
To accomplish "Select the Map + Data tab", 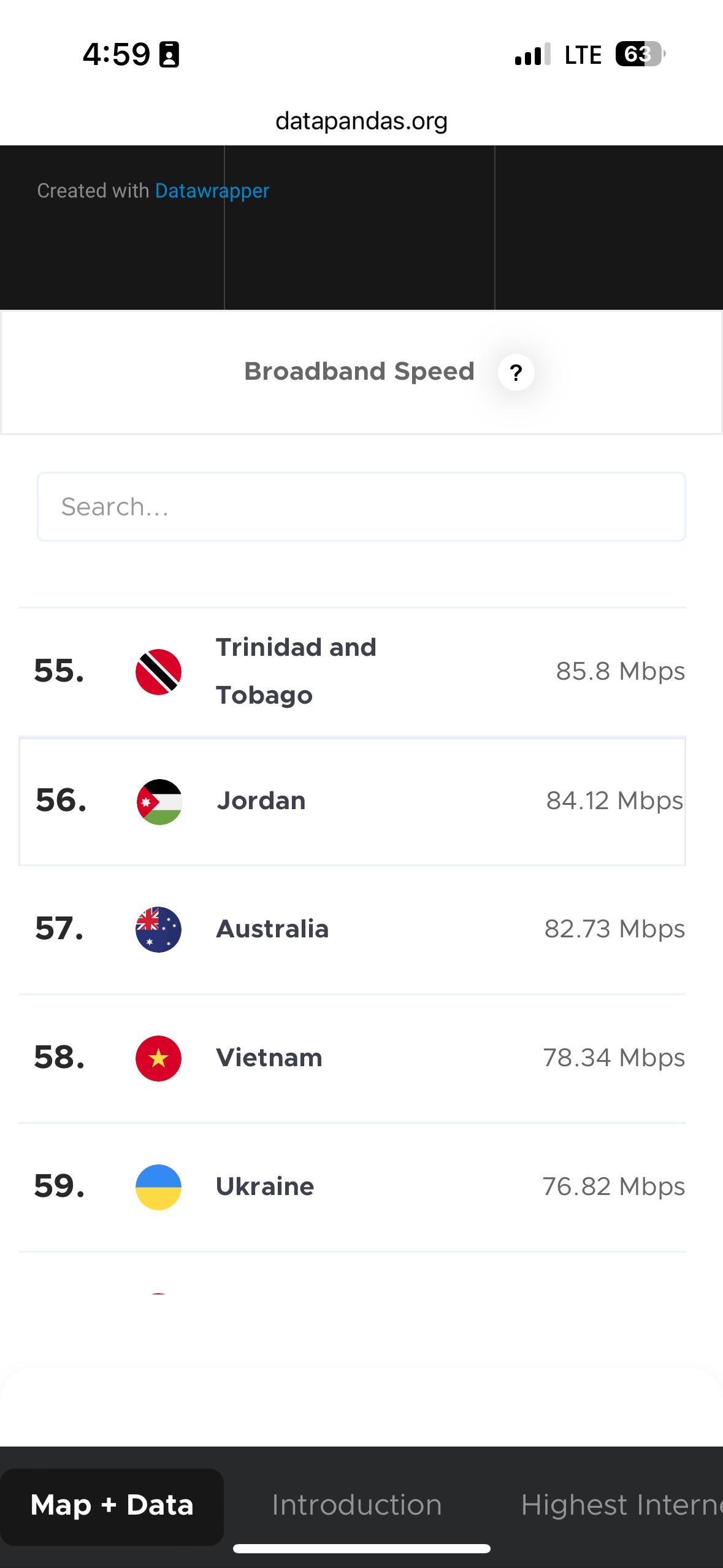I will [112, 1506].
